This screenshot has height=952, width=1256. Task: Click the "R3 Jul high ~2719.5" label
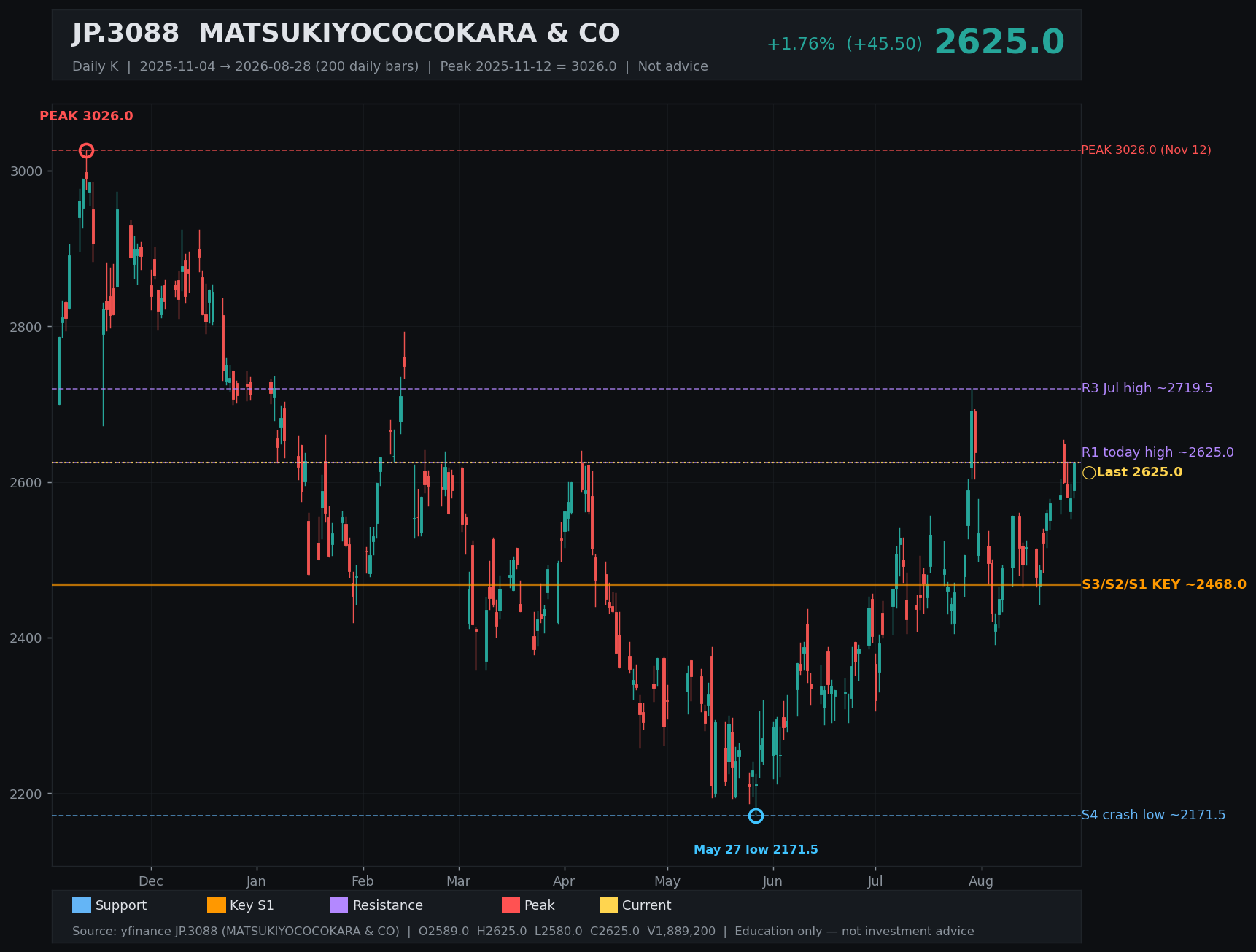(x=1147, y=388)
